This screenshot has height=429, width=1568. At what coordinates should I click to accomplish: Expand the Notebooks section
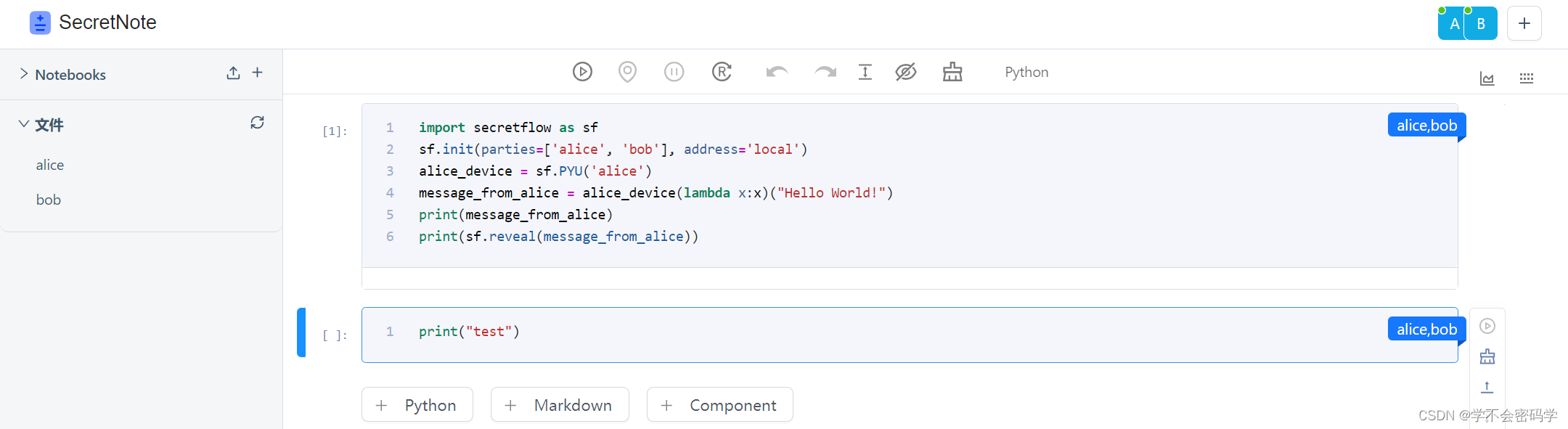tap(24, 74)
